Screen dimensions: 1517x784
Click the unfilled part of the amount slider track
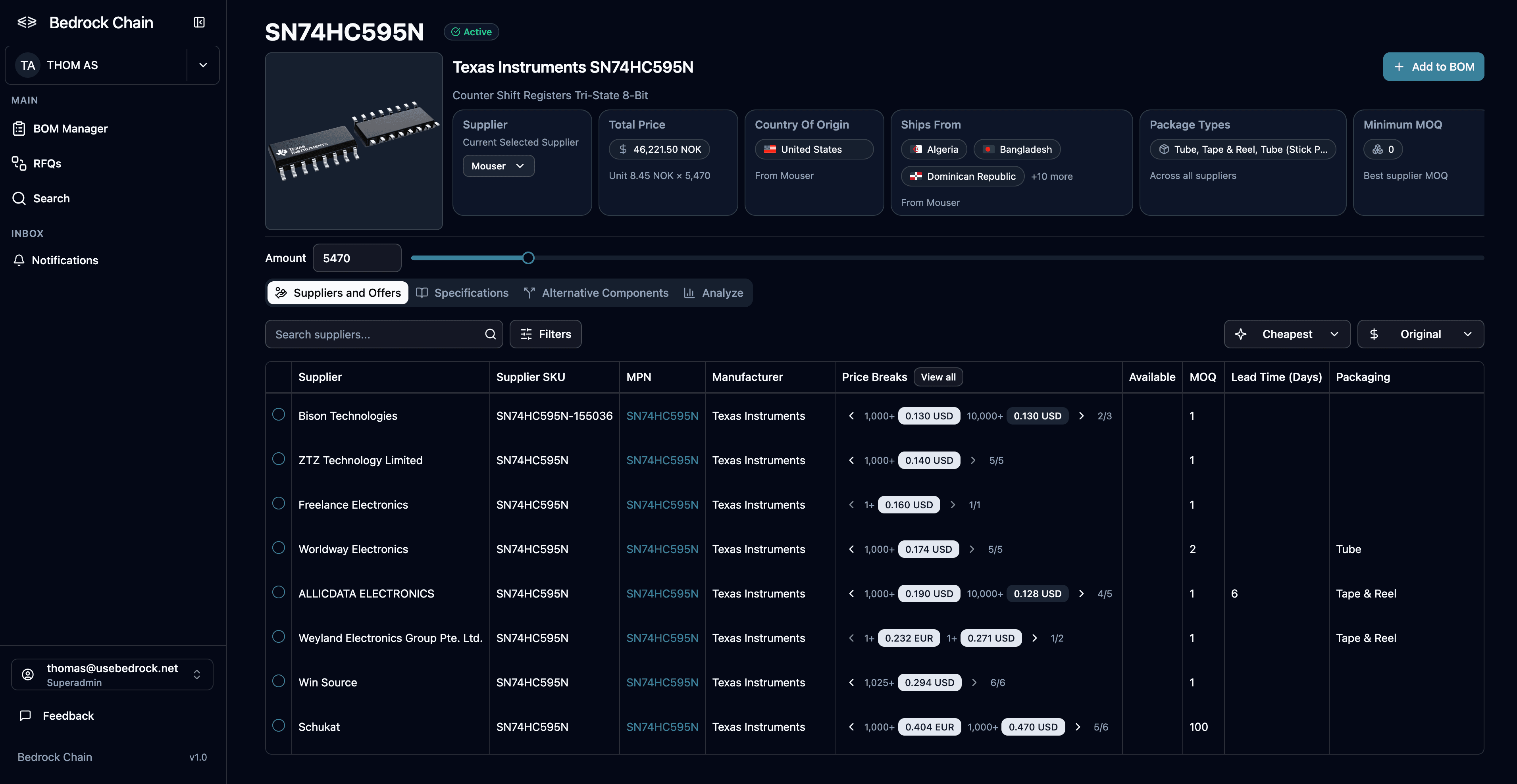(1009, 258)
